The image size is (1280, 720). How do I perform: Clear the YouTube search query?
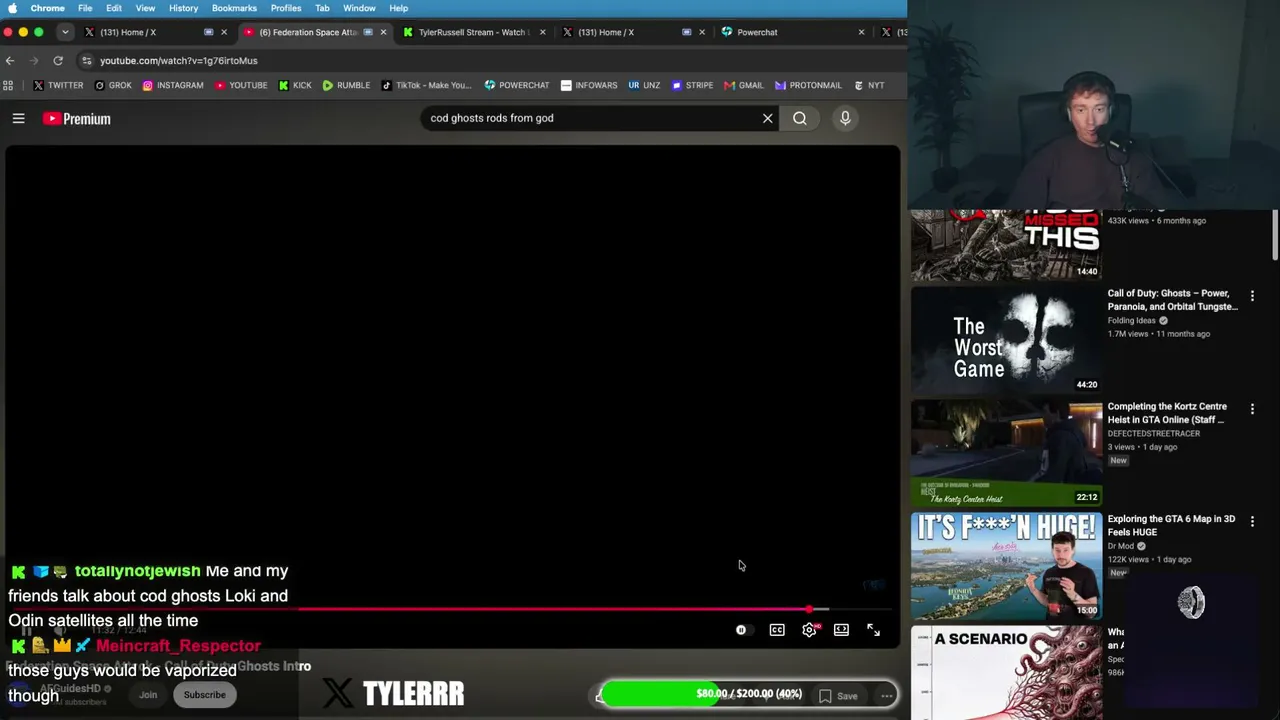768,118
